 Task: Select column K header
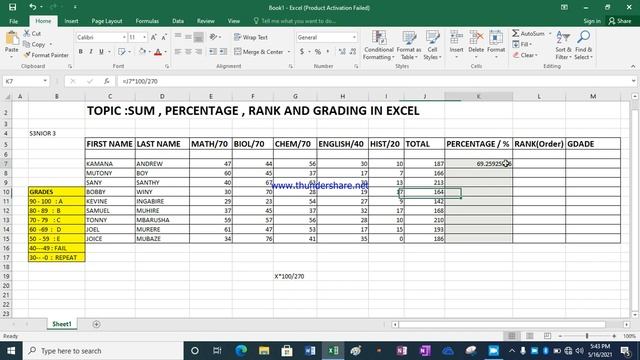coord(478,96)
